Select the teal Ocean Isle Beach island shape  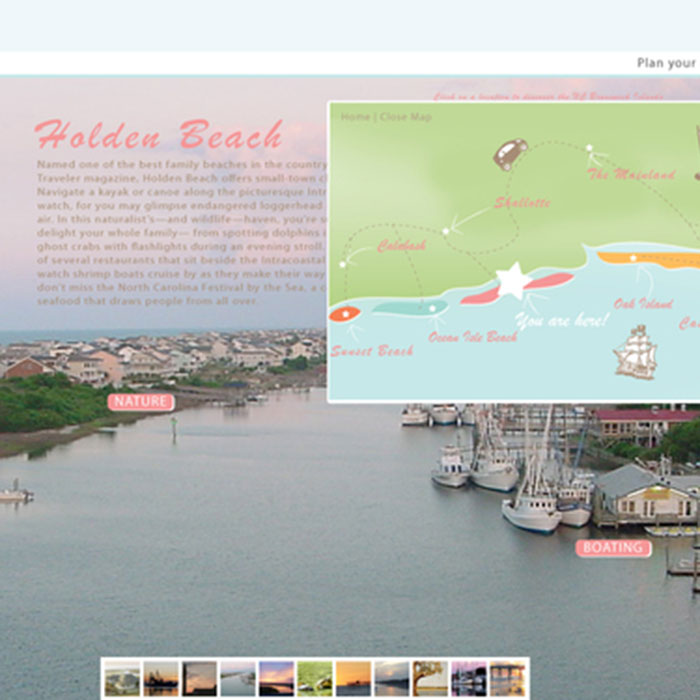pyautogui.click(x=410, y=308)
